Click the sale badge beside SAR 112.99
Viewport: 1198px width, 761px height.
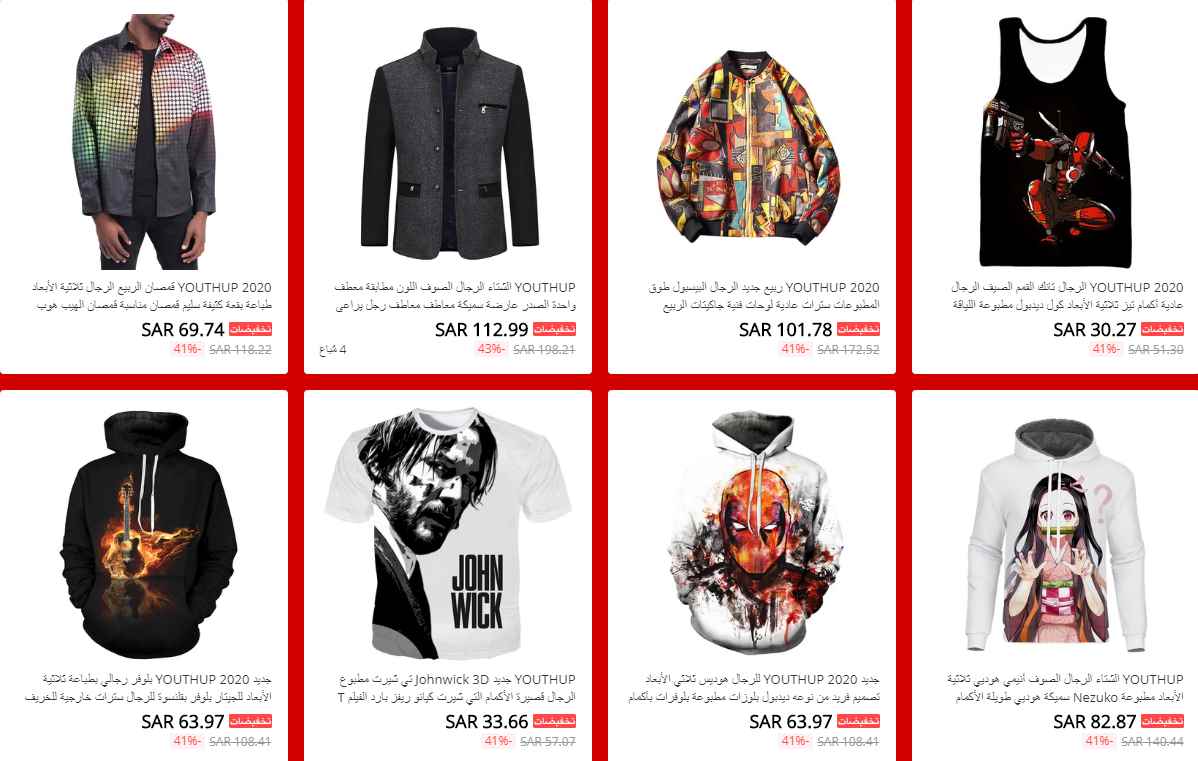pos(554,330)
